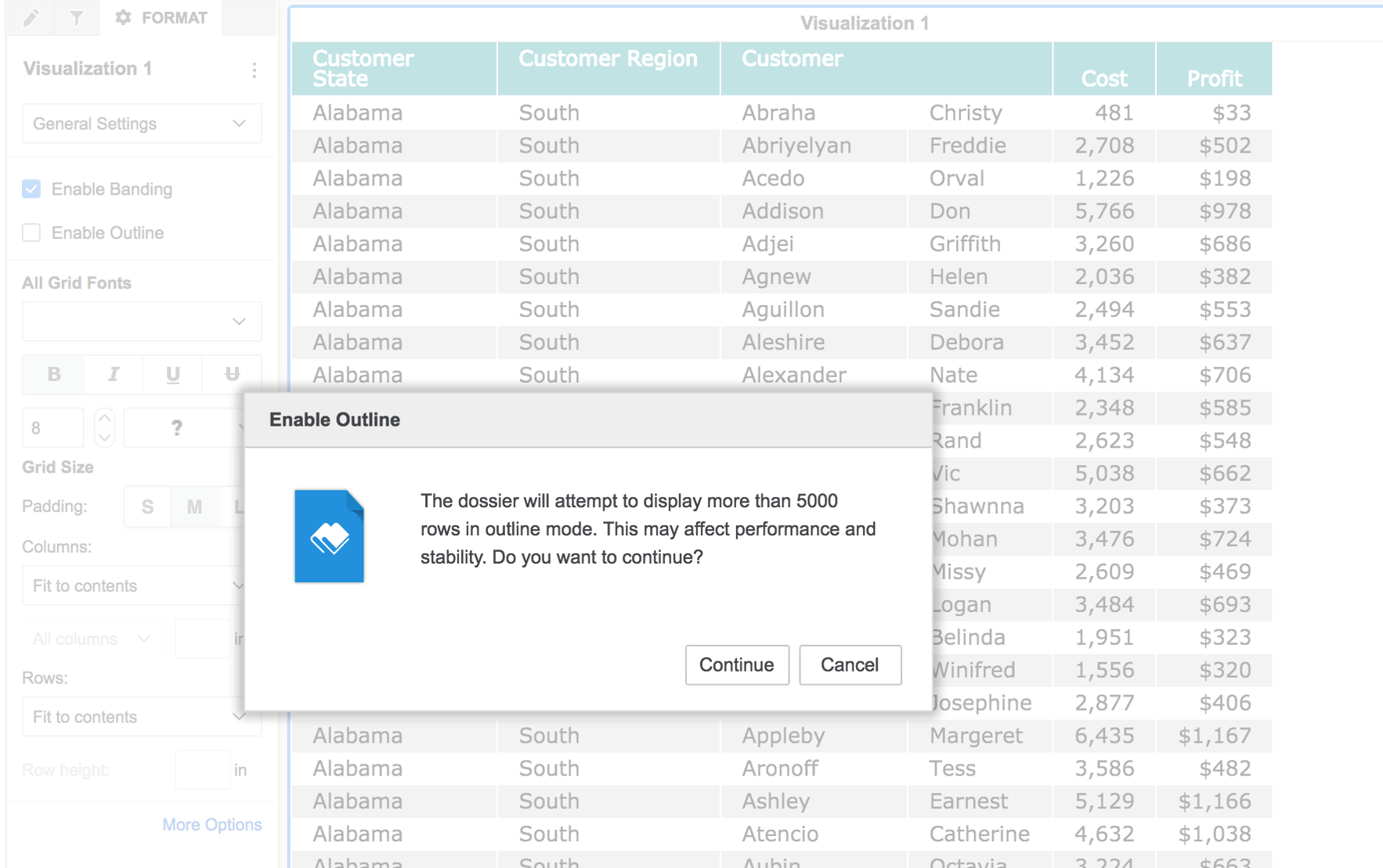Expand the All Grid Fonts dropdown
Image resolution: width=1383 pixels, height=868 pixels.
pos(141,321)
